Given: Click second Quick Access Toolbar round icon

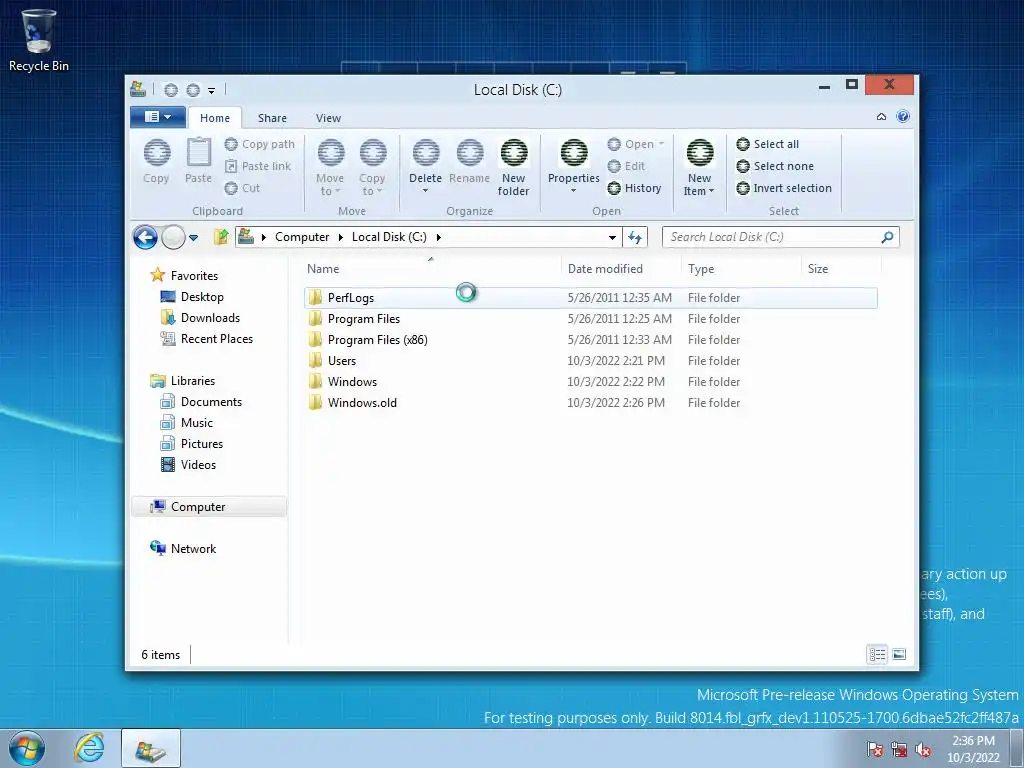Looking at the screenshot, I should [193, 90].
